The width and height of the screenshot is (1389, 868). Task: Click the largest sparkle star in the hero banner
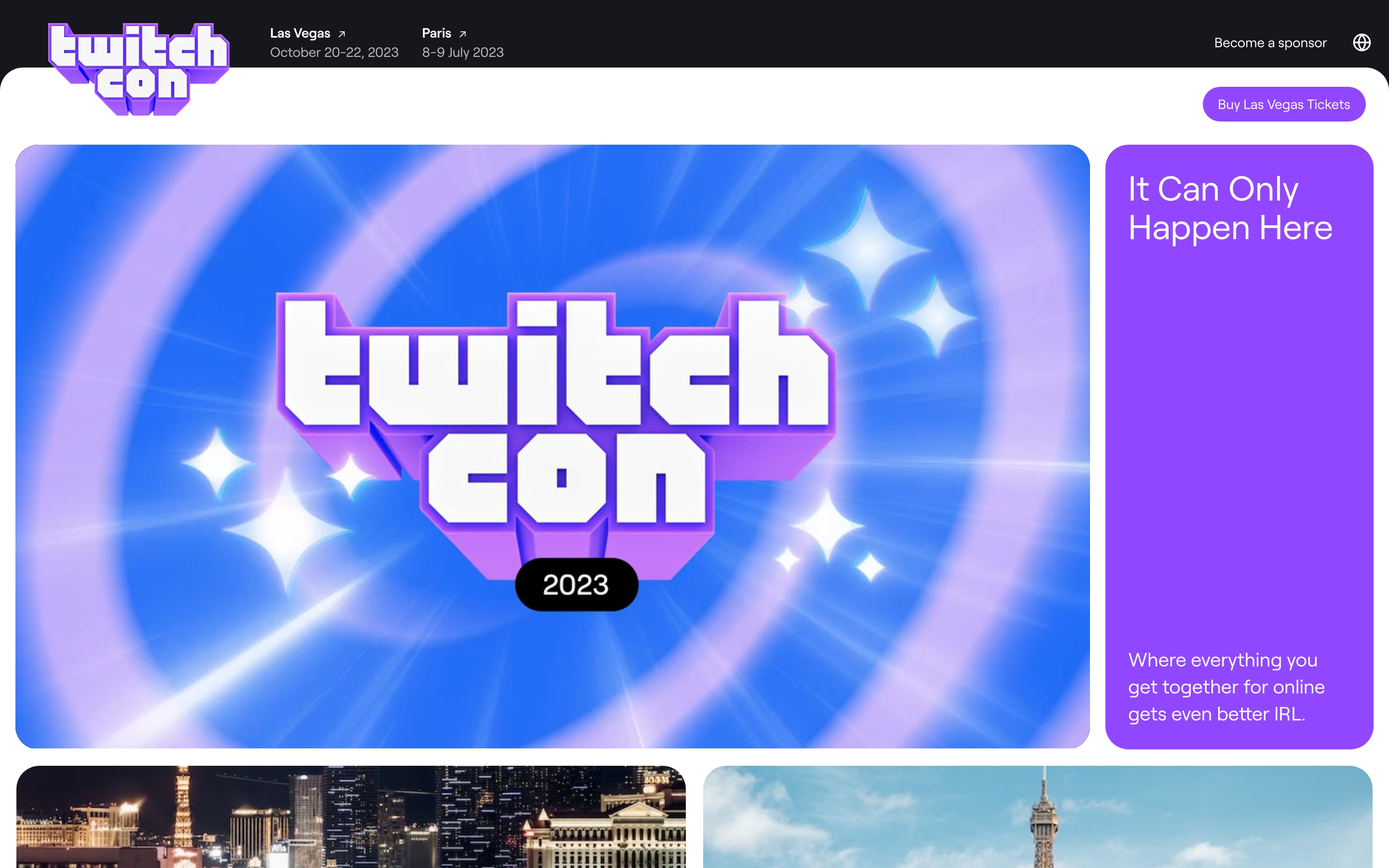(x=867, y=249)
